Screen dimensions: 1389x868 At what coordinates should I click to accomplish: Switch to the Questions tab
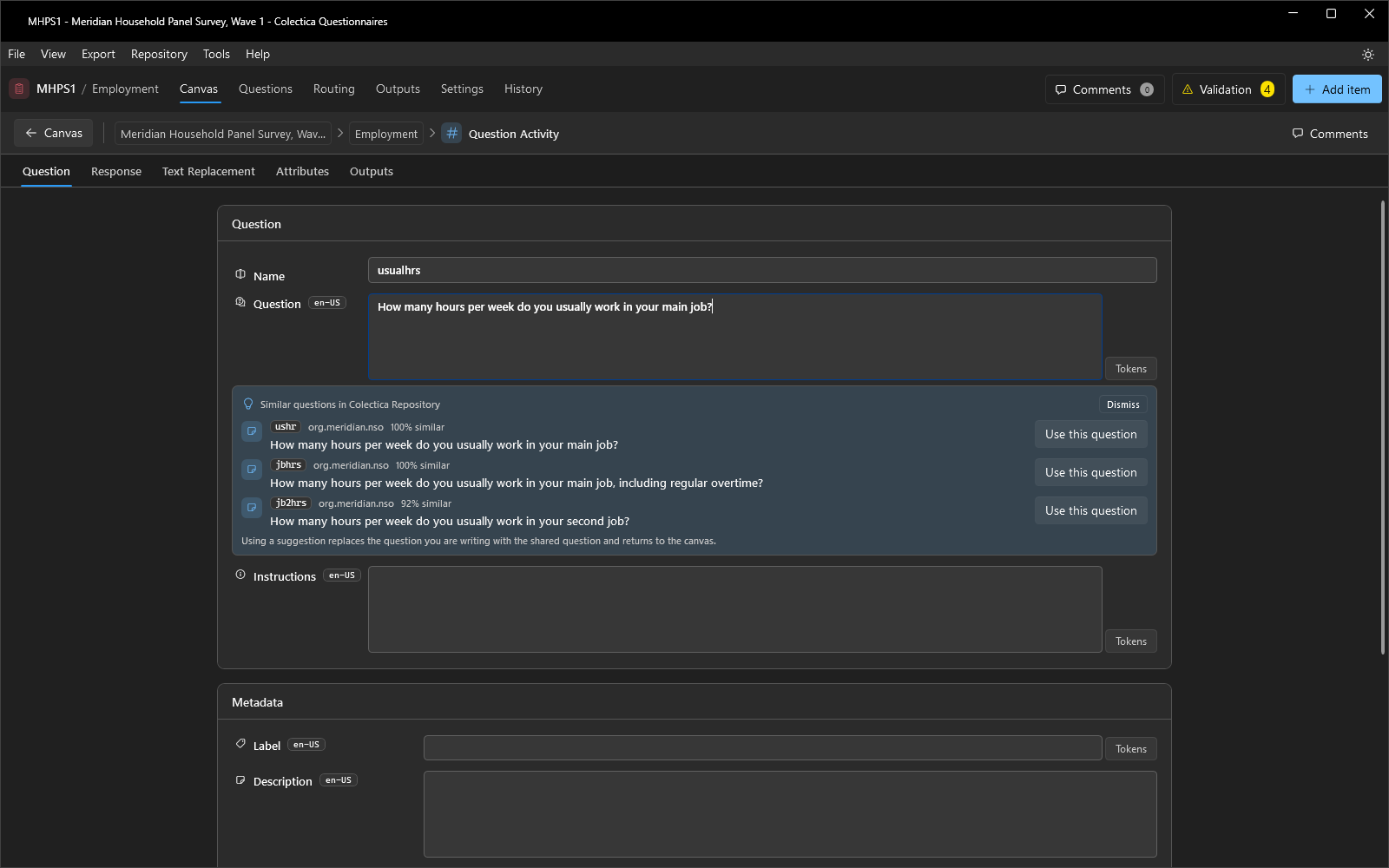(x=266, y=89)
